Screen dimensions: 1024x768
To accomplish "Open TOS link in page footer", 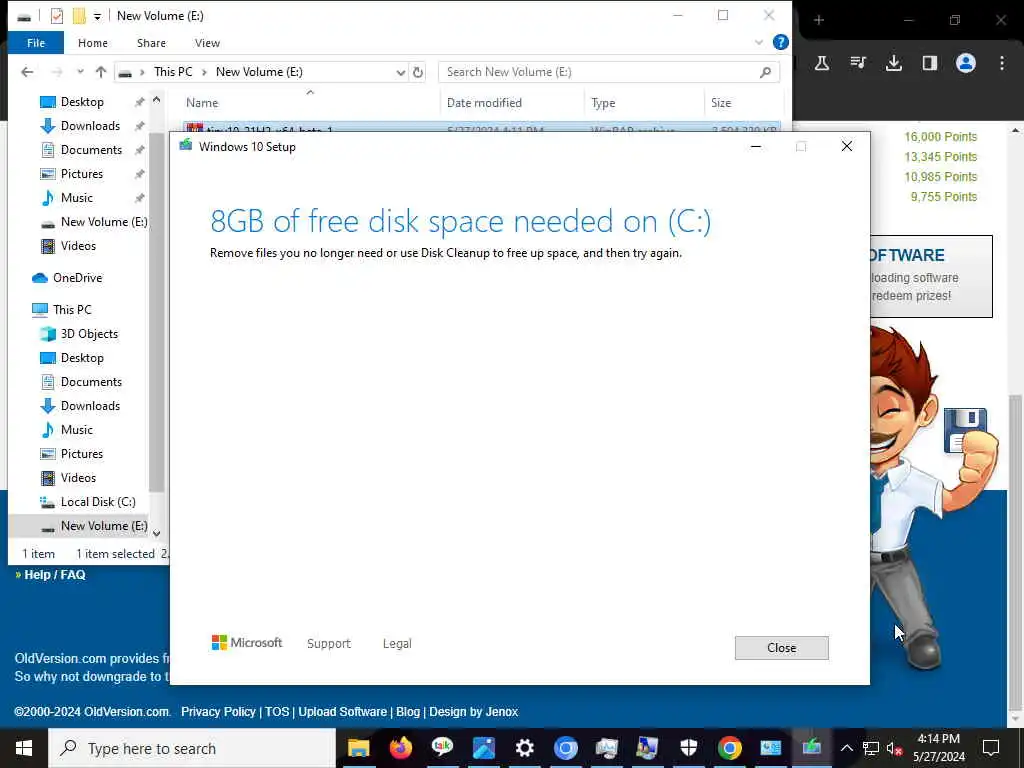I will 277,712.
